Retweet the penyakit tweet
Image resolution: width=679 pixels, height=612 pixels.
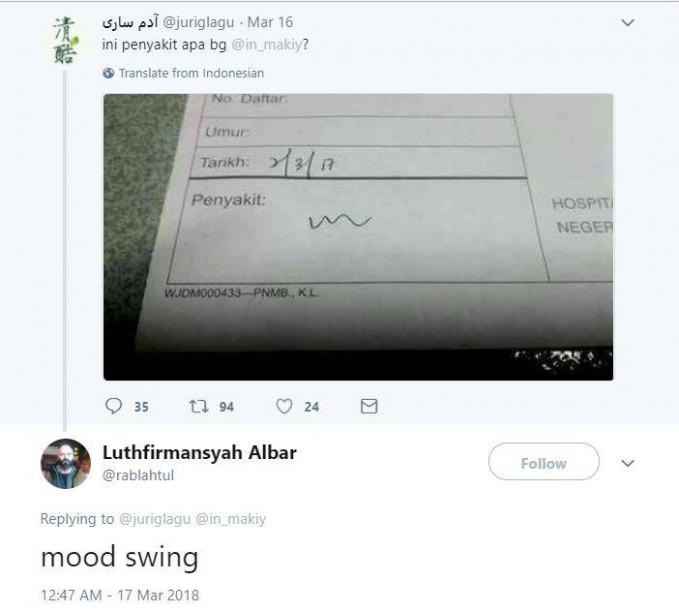197,406
